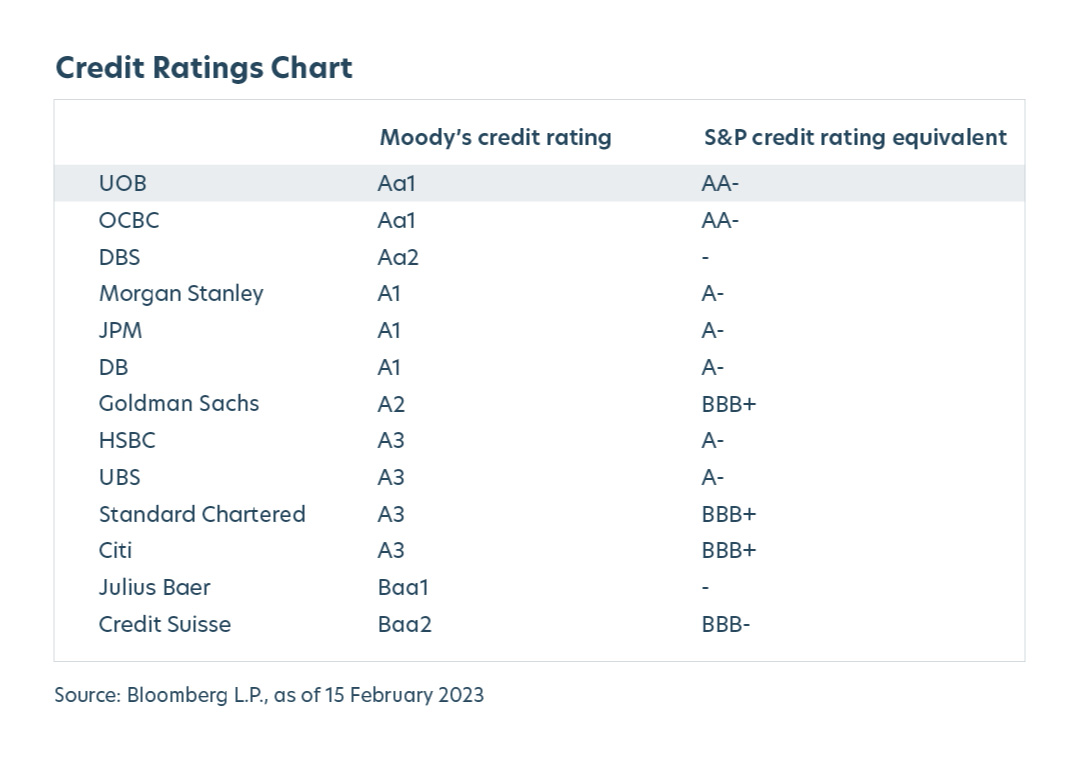This screenshot has height=760, width=1080.
Task: Click the DBS bank name
Action: (119, 257)
